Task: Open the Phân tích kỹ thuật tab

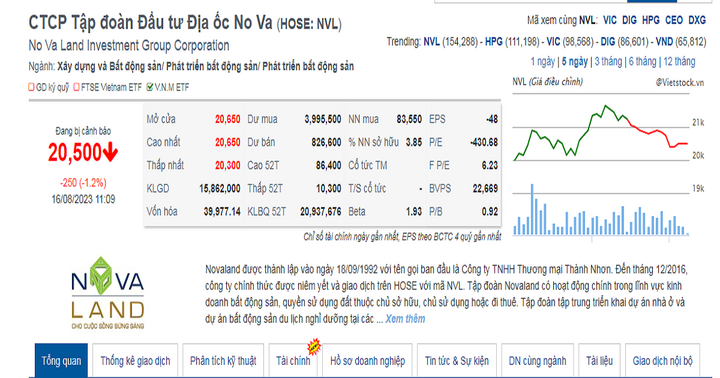Action: (223, 361)
